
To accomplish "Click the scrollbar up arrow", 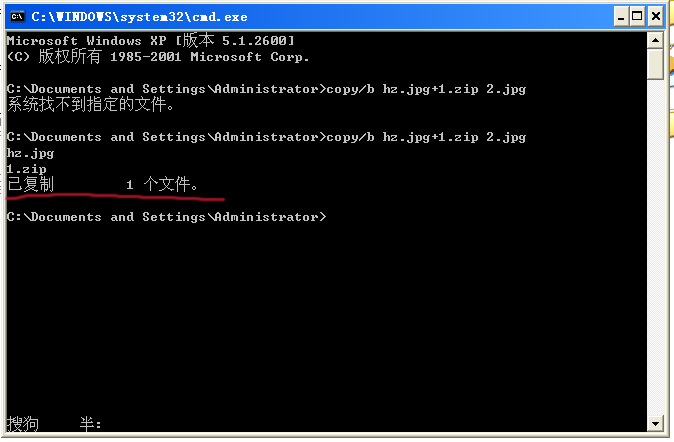I will (x=656, y=39).
